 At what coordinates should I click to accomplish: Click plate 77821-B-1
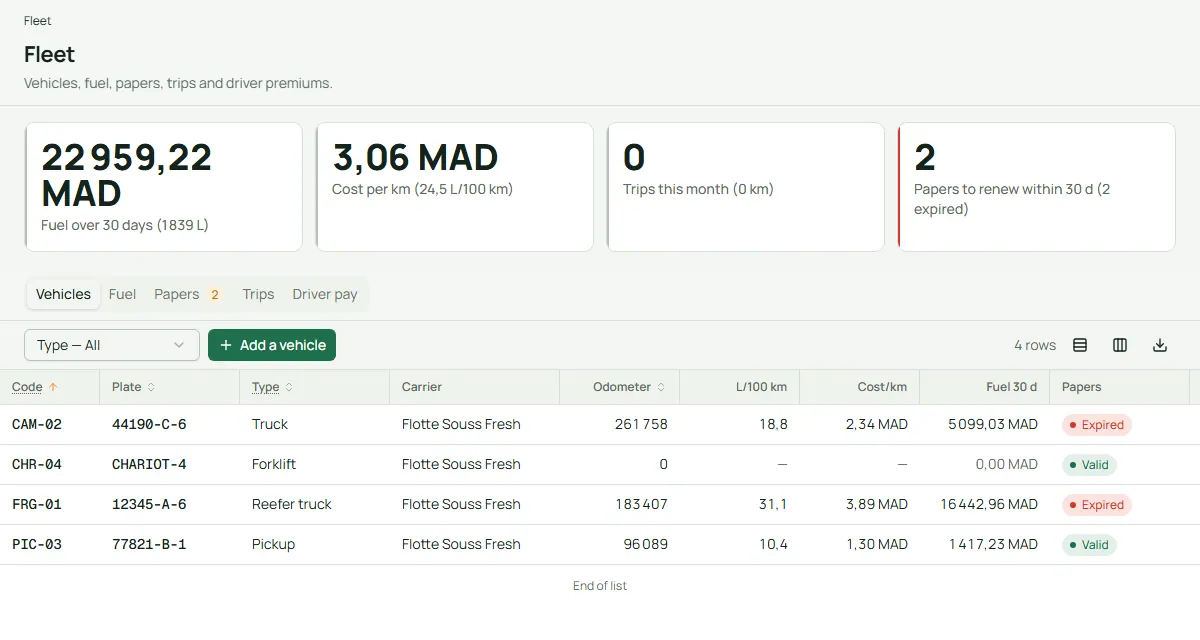coord(149,544)
